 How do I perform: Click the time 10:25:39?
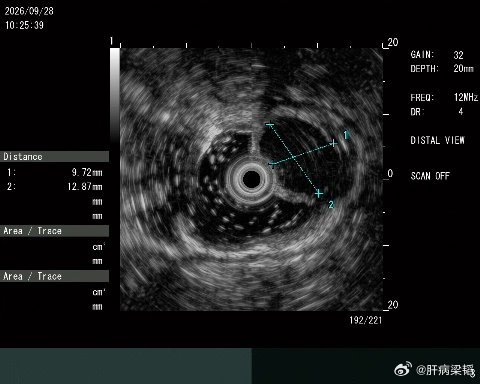[x=24, y=25]
